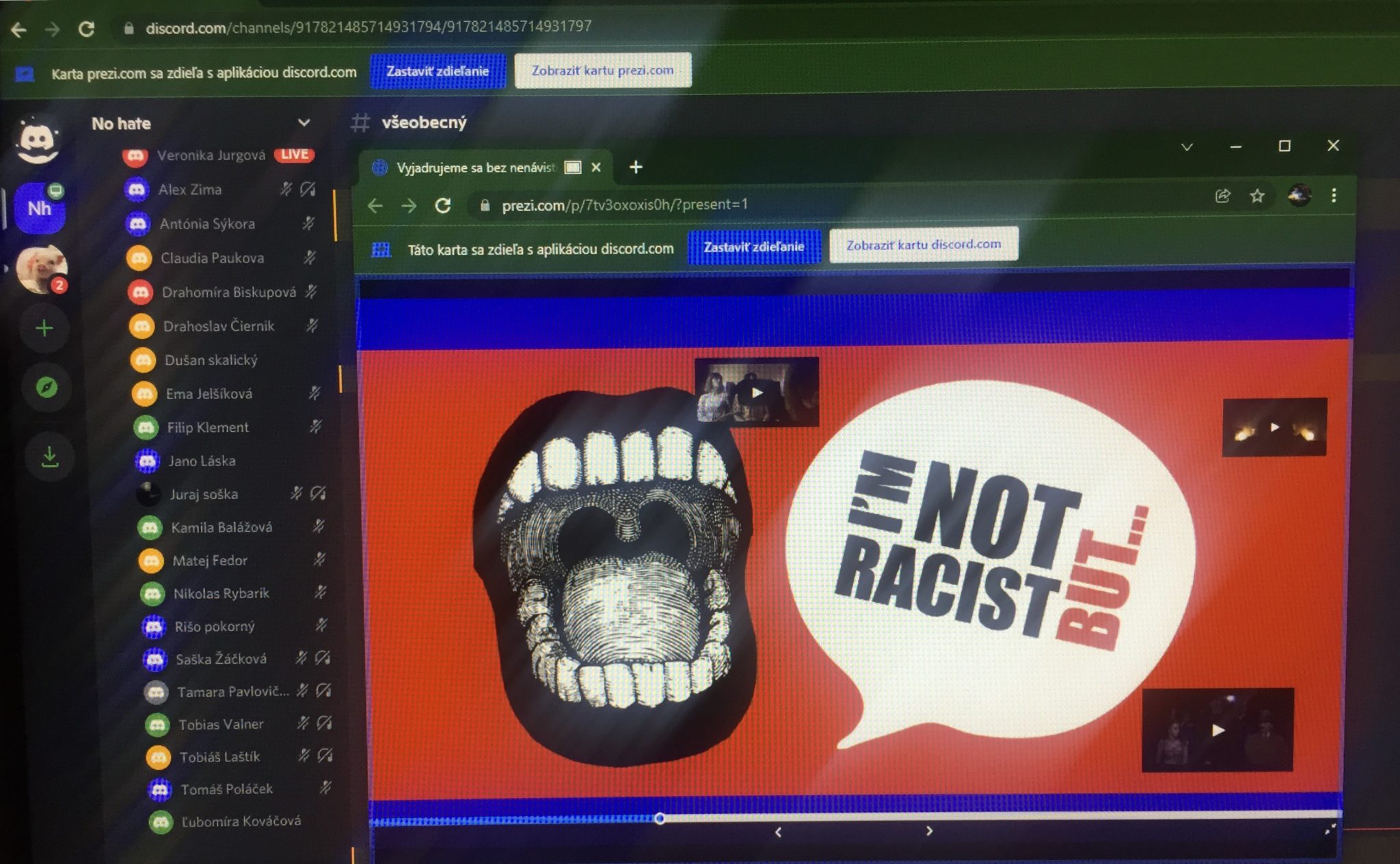
Task: Click Tobias Valner's deafened headphone icon
Action: (x=325, y=723)
